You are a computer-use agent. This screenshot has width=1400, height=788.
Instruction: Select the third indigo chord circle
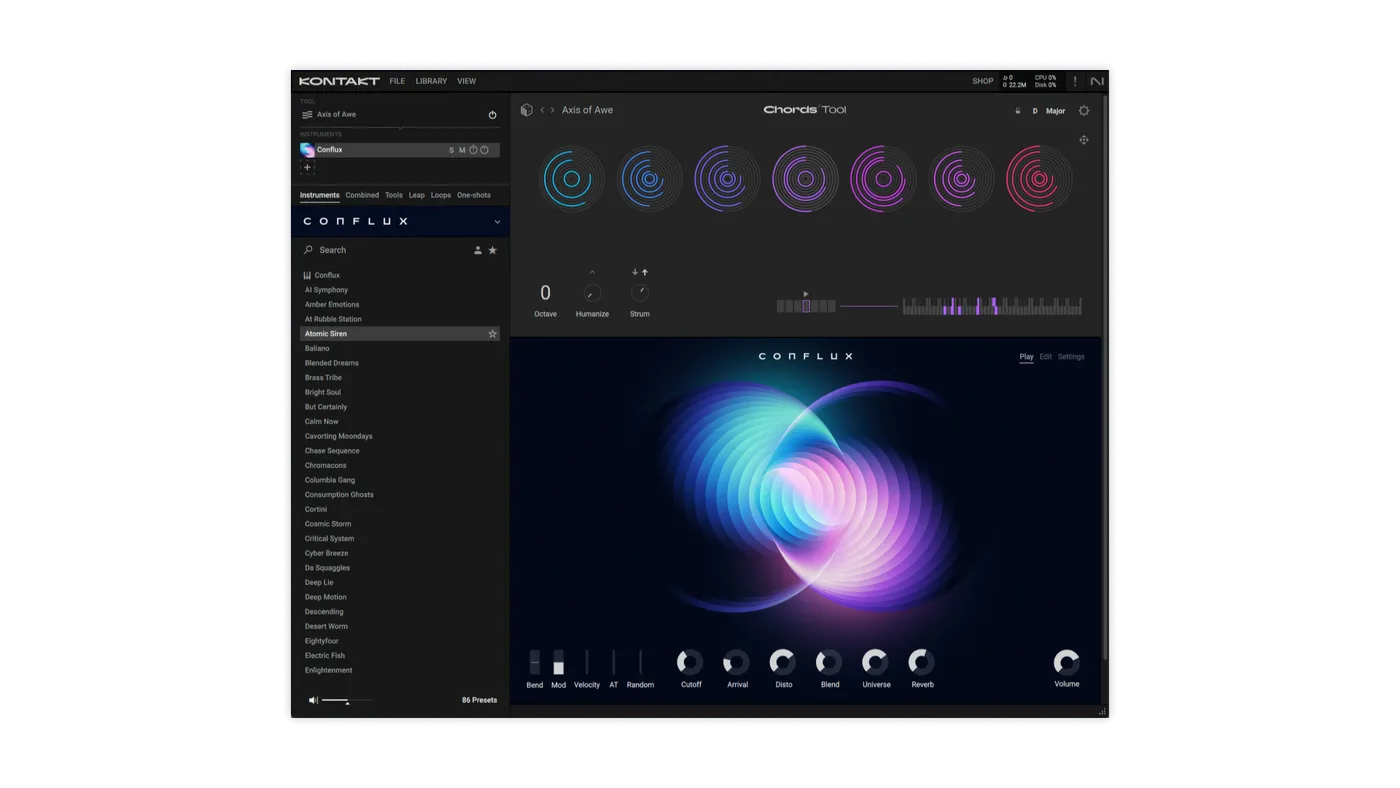coord(727,179)
